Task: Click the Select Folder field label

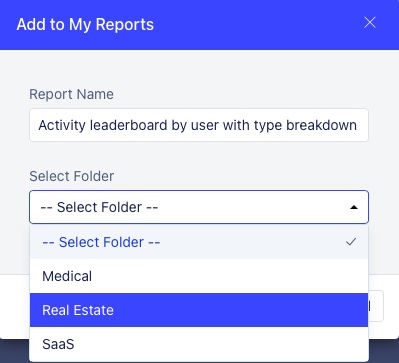Action: pyautogui.click(x=72, y=176)
